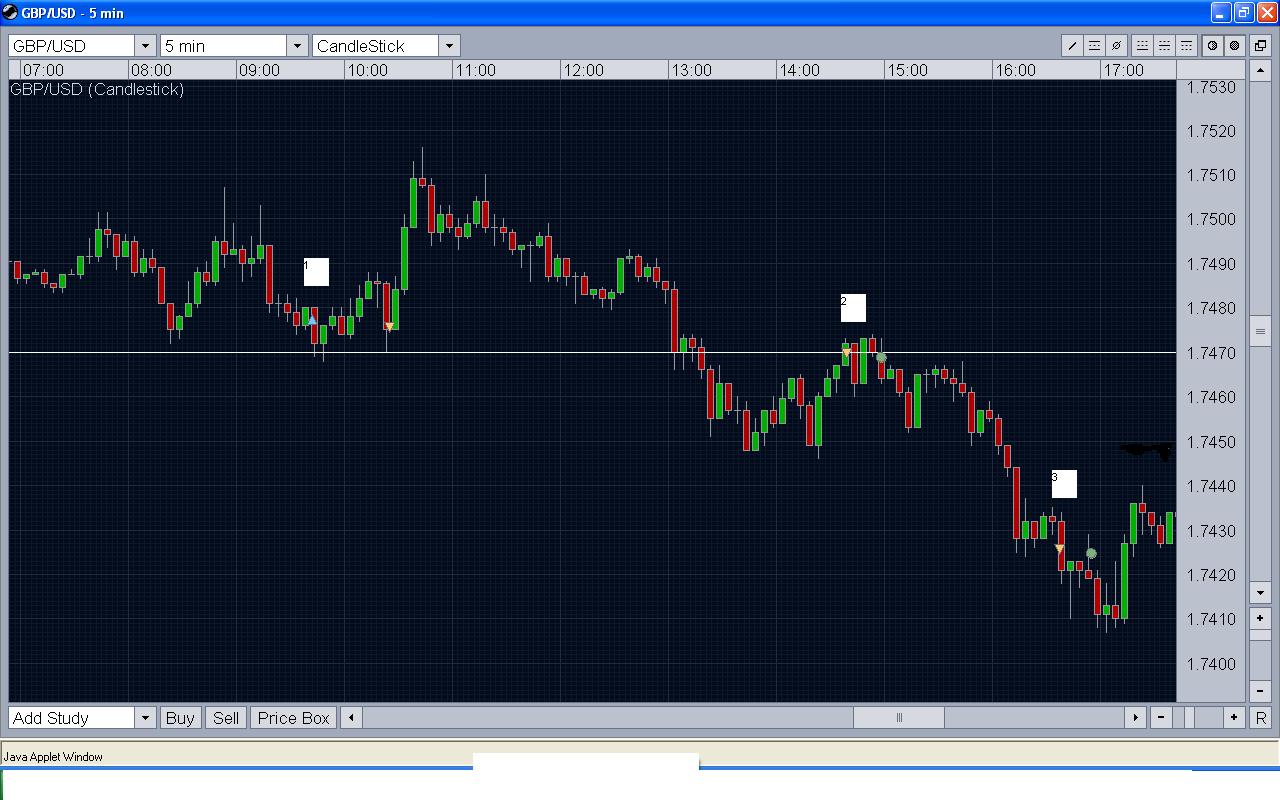Click the two dashed lines over solid icon

tap(1143, 46)
